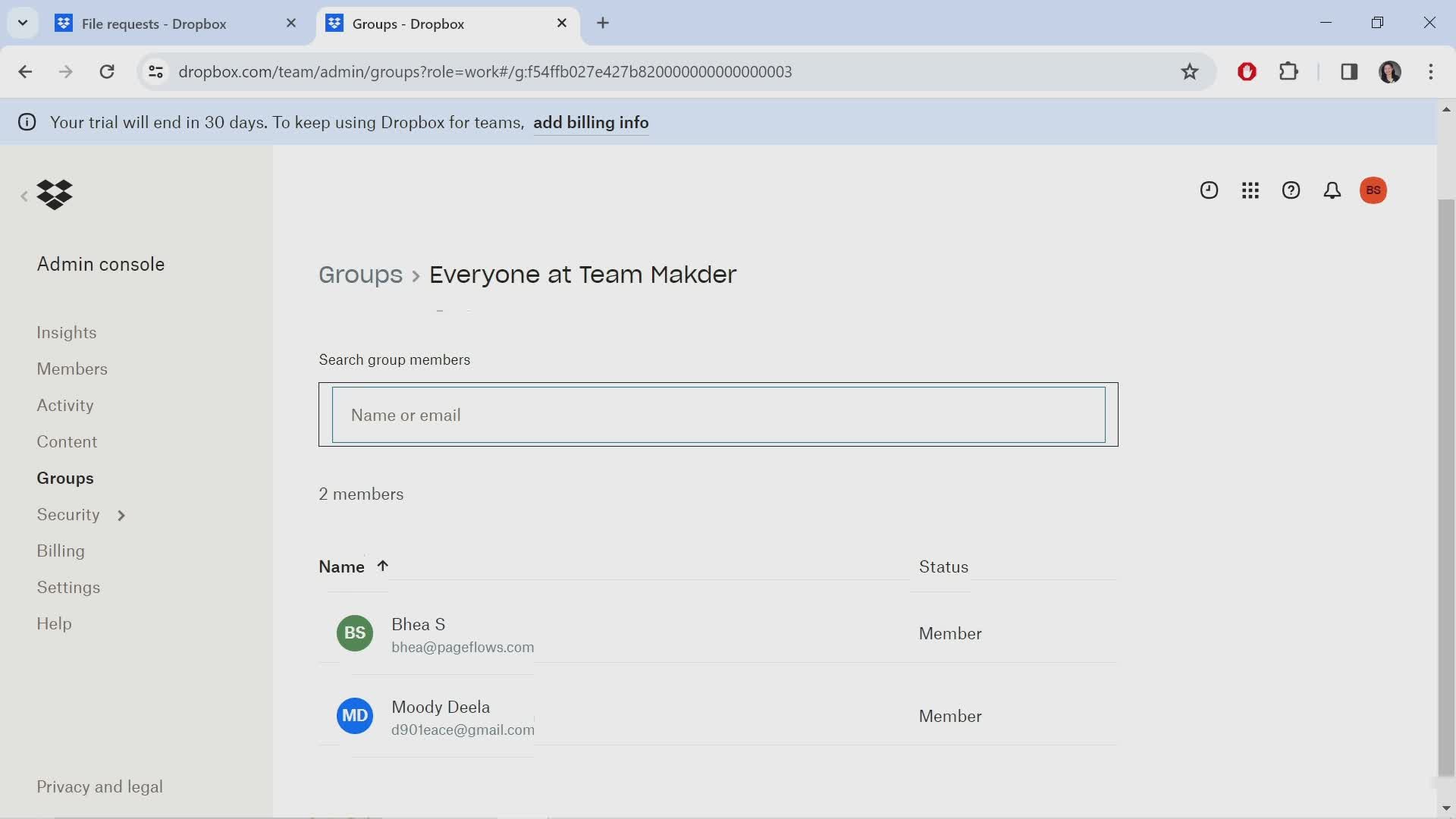Image resolution: width=1456 pixels, height=819 pixels.
Task: Open the Help question mark icon
Action: pyautogui.click(x=1291, y=190)
